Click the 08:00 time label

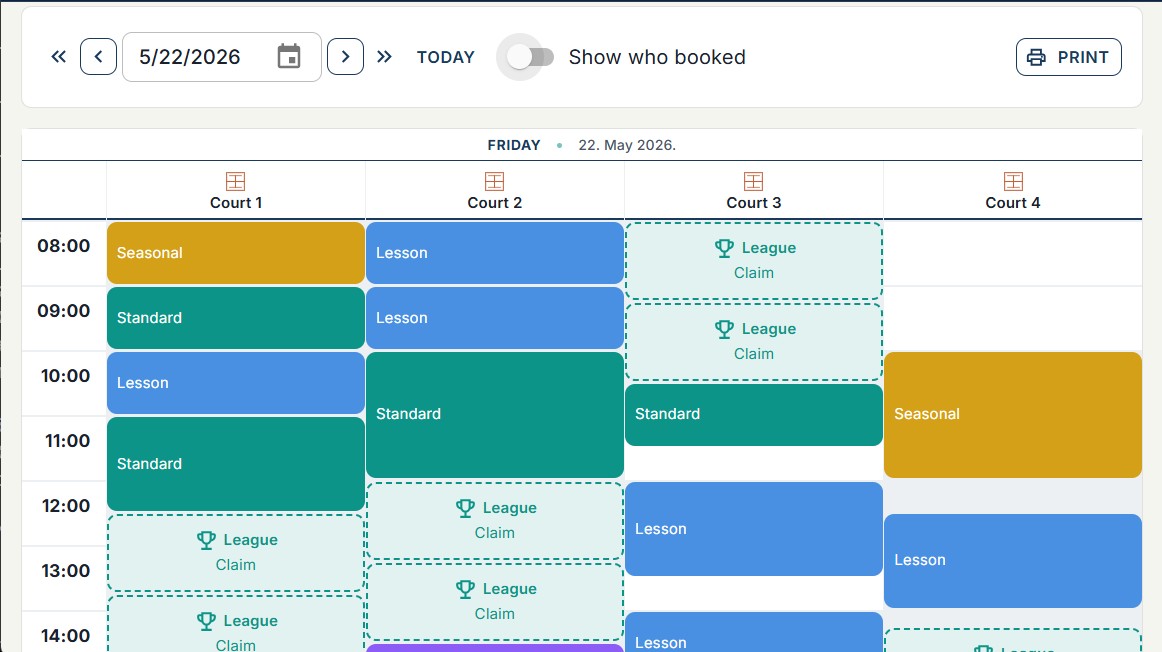pos(64,246)
